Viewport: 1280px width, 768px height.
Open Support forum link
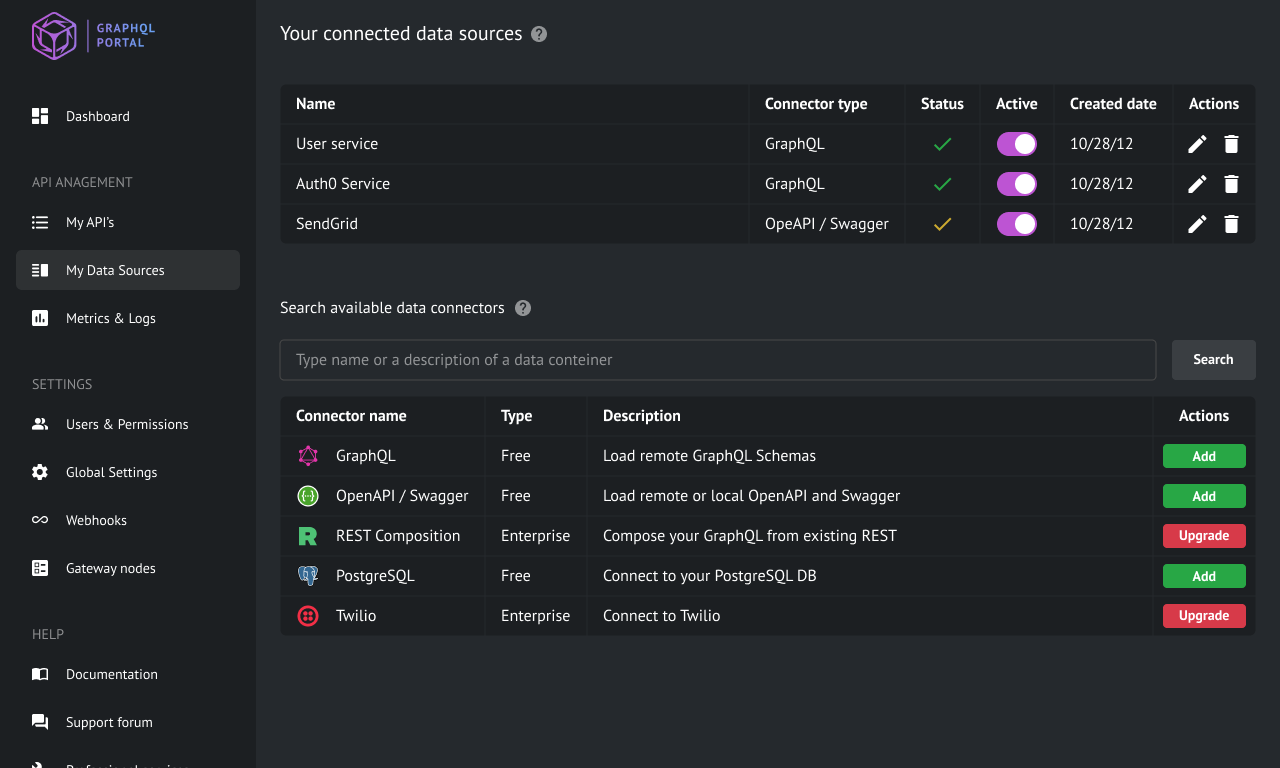pyautogui.click(x=128, y=722)
